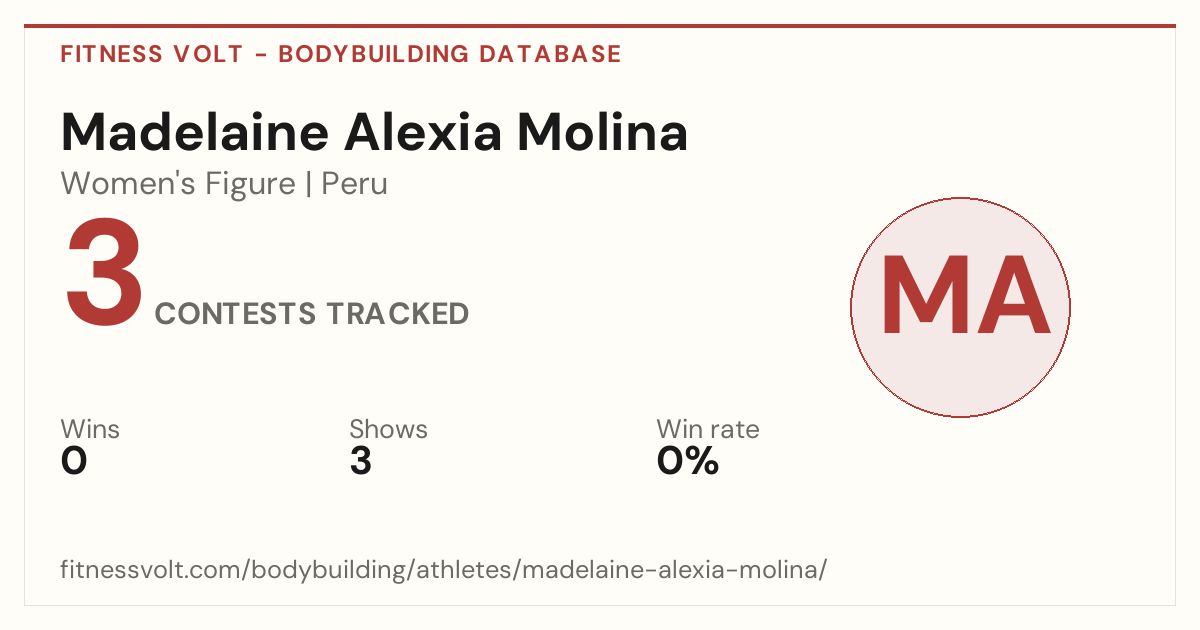Click the Win rate label
Screen dimensions: 1200x630
pos(708,430)
